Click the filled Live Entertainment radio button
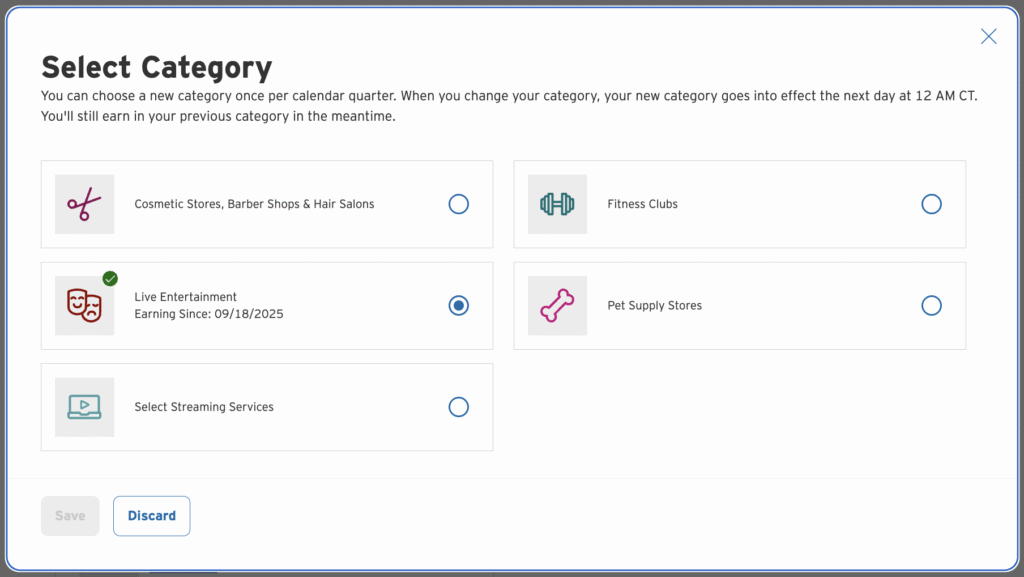 pos(458,306)
